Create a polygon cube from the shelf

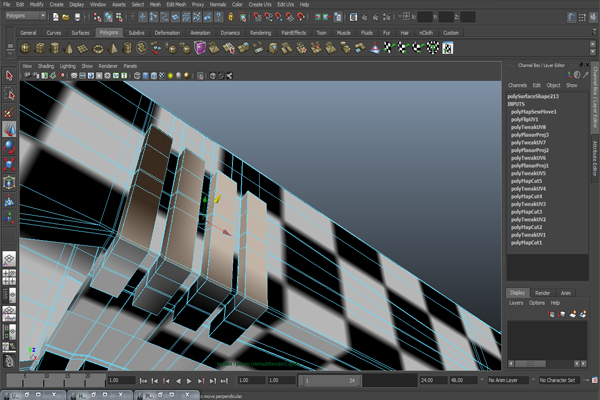click(x=40, y=48)
